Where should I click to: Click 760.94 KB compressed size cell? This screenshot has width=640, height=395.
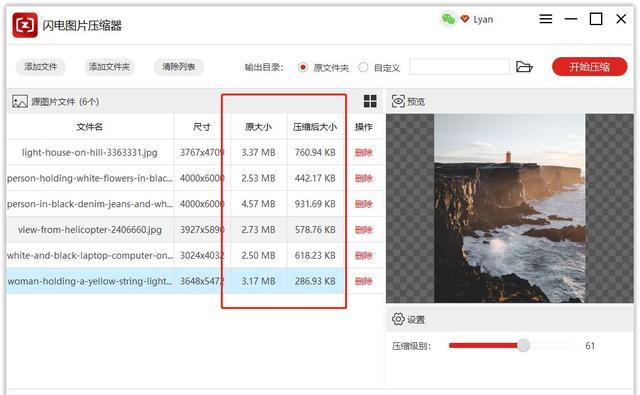coord(315,153)
